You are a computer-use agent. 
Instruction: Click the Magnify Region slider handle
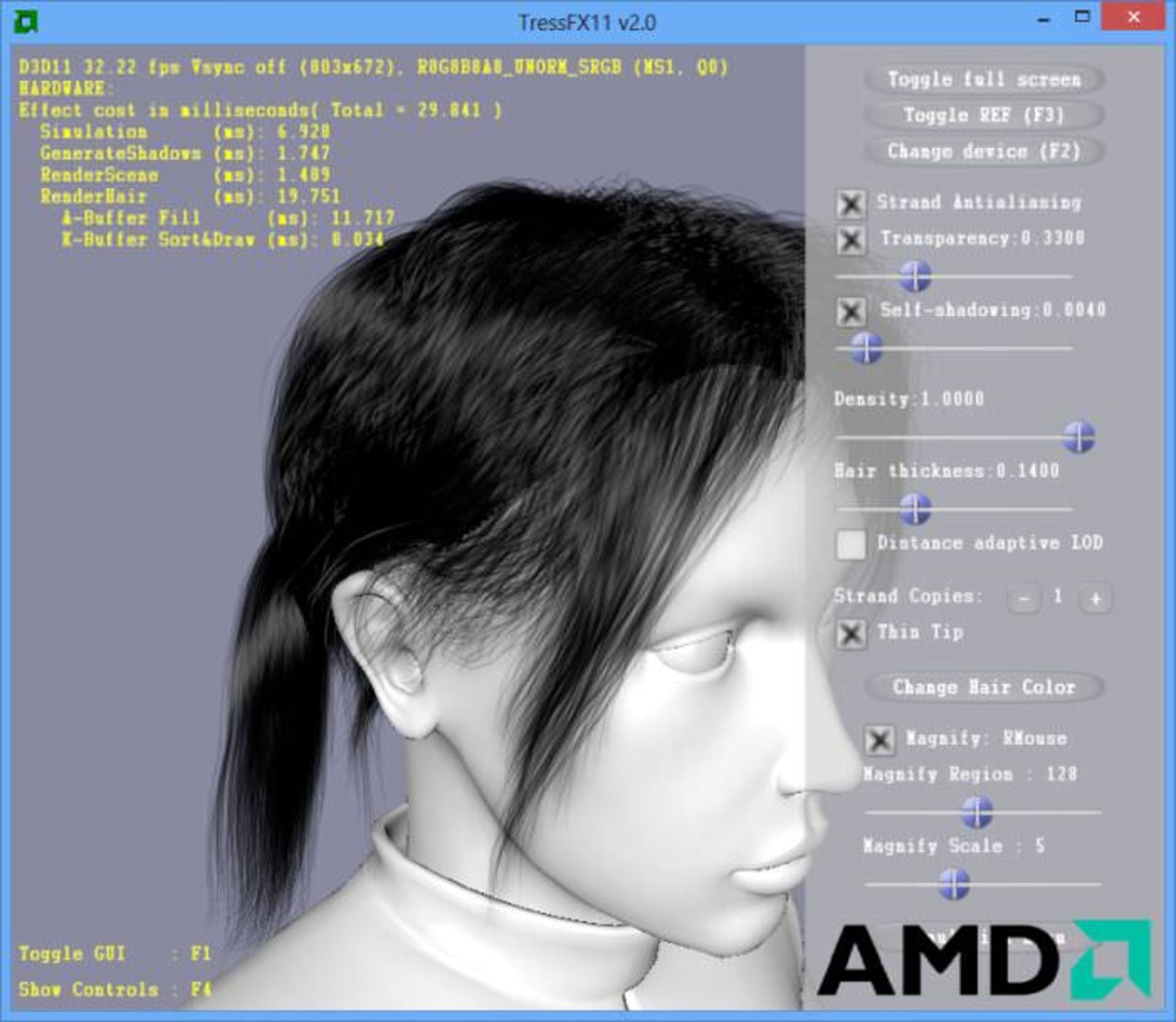[x=977, y=812]
